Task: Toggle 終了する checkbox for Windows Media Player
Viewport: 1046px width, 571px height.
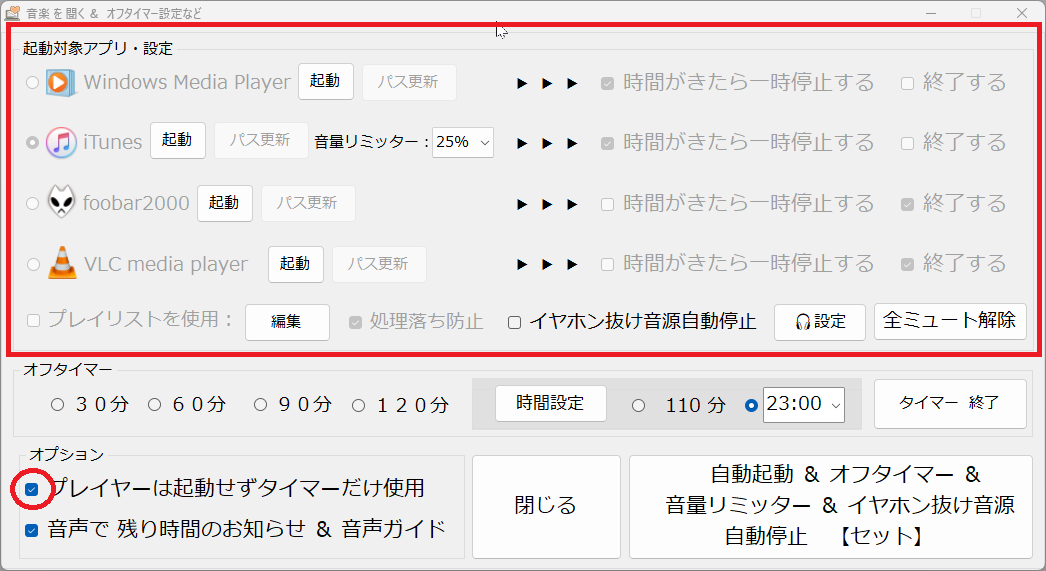Action: tap(907, 83)
